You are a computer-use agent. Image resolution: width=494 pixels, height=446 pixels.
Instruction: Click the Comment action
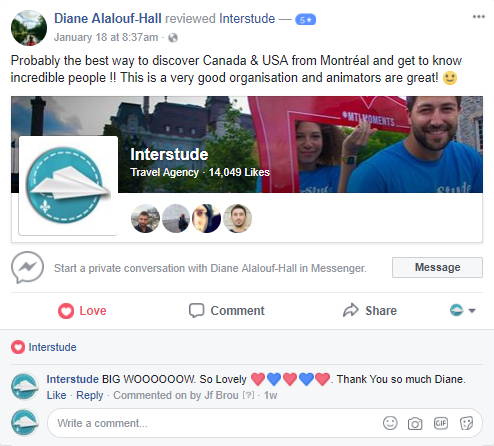pyautogui.click(x=226, y=311)
